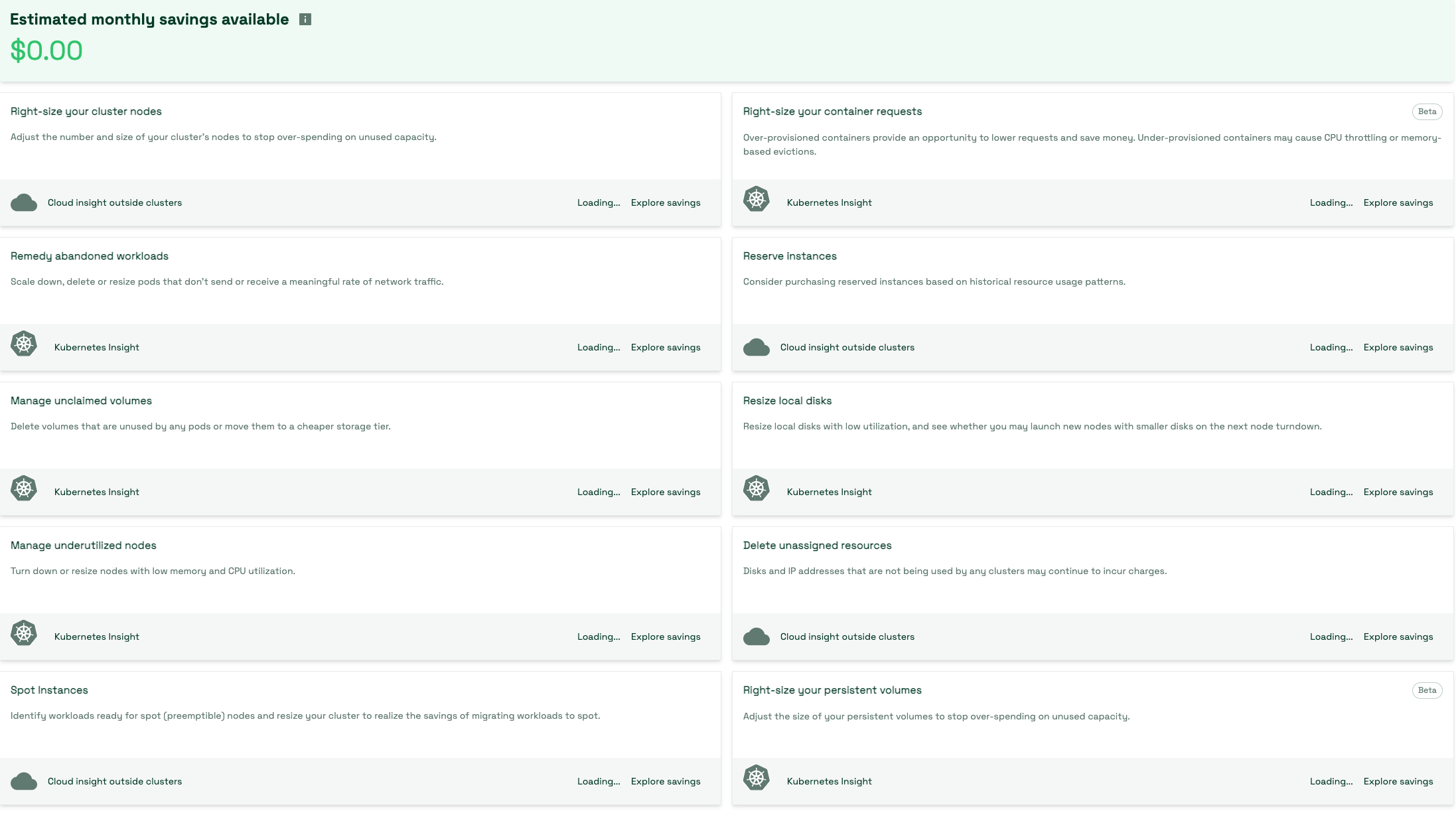Open the Remedy abandoned workloads card title
Viewport: 1456px width, 813px height.
[x=90, y=256]
